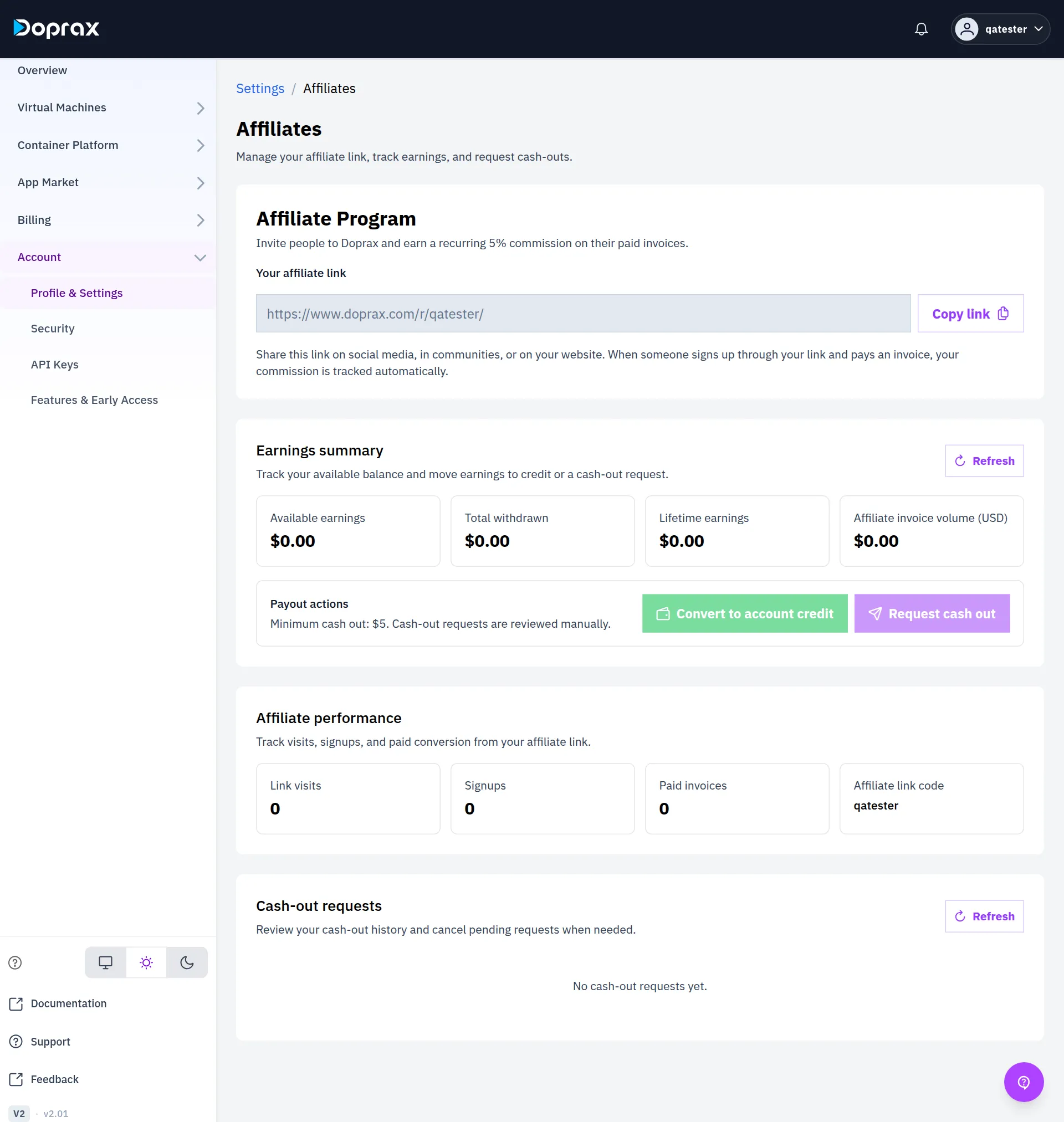Collapse the Account section chevron
Image resolution: width=1064 pixels, height=1122 pixels.
pos(200,258)
